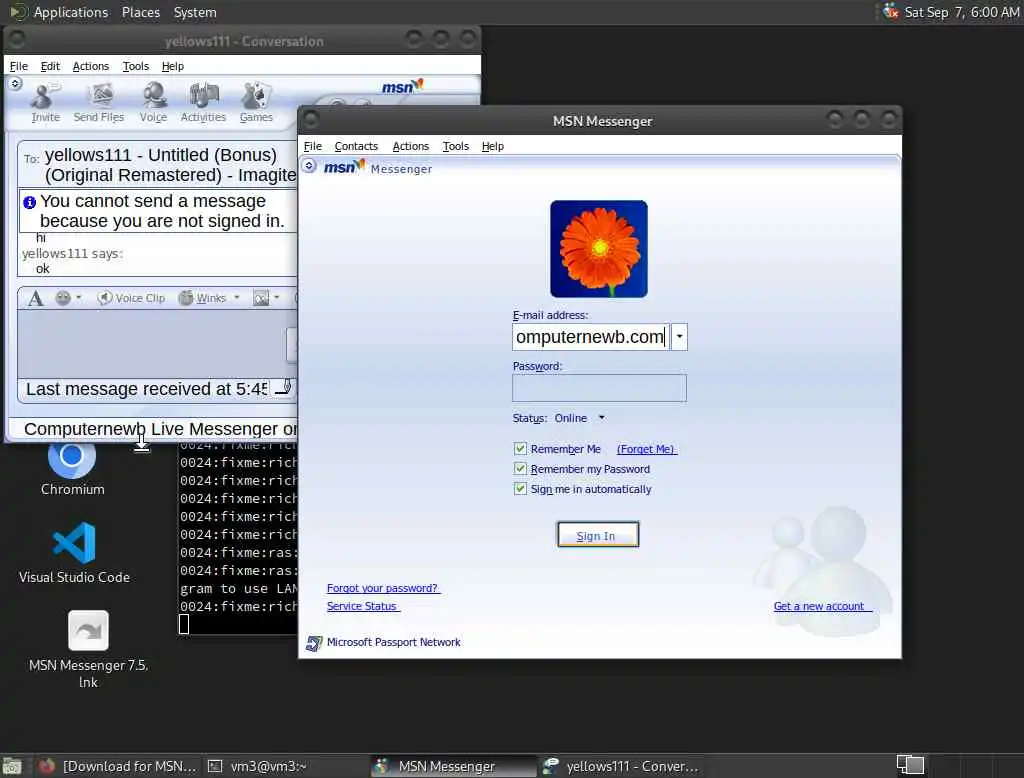Open Tools menu in conversation window
Viewport: 1024px width, 778px height.
click(136, 66)
